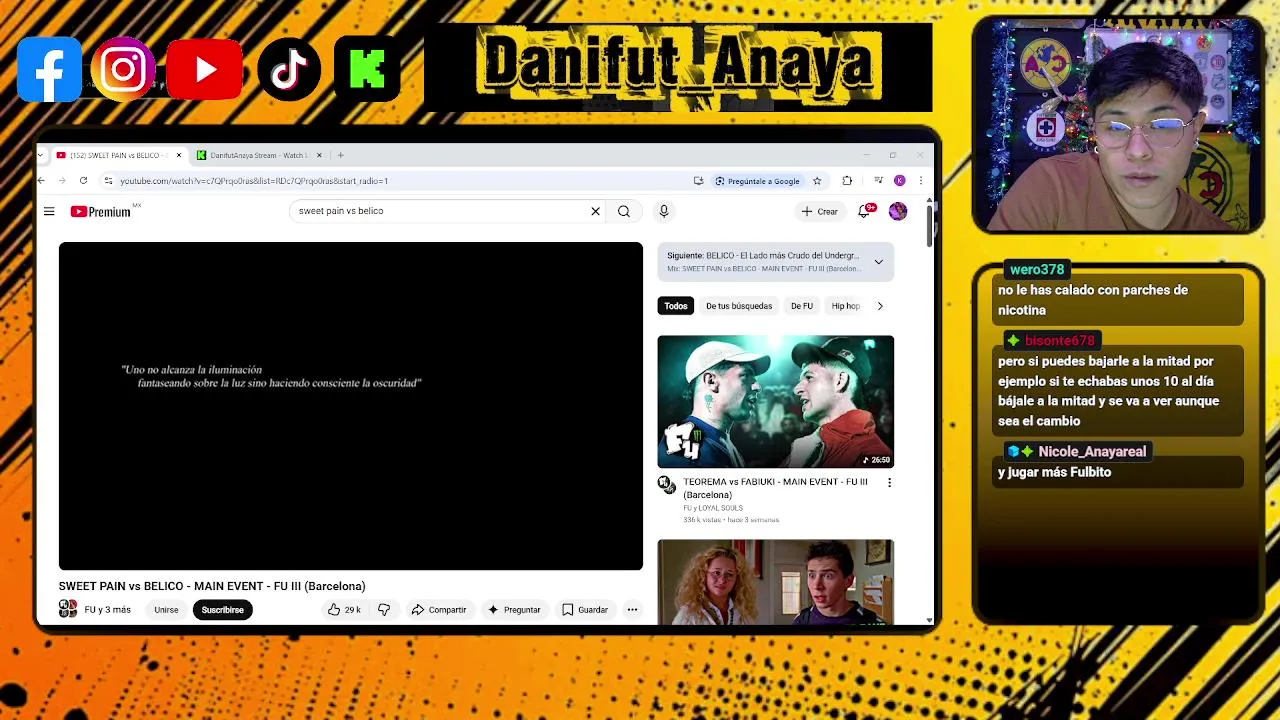Click the Guardar button

pyautogui.click(x=585, y=609)
